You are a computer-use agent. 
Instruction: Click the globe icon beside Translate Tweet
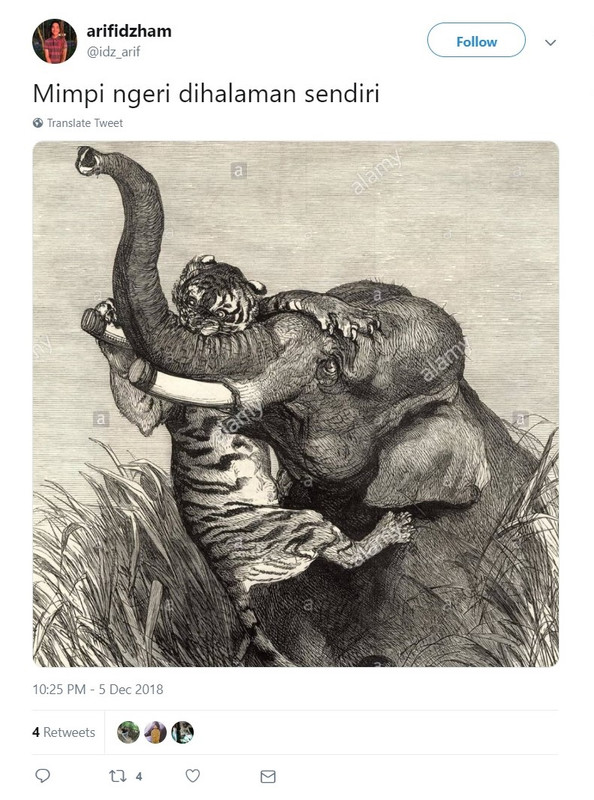tap(38, 123)
